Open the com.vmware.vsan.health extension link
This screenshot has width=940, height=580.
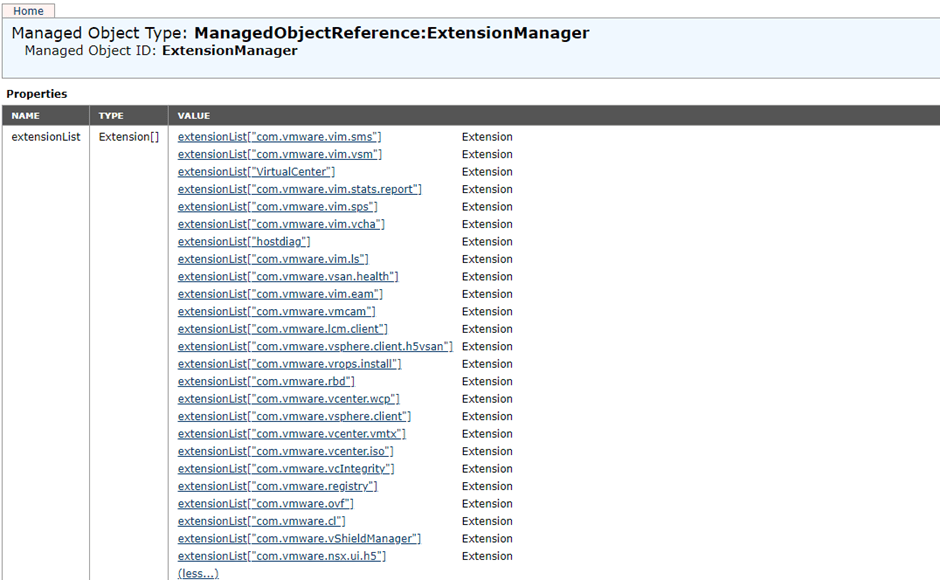click(288, 277)
